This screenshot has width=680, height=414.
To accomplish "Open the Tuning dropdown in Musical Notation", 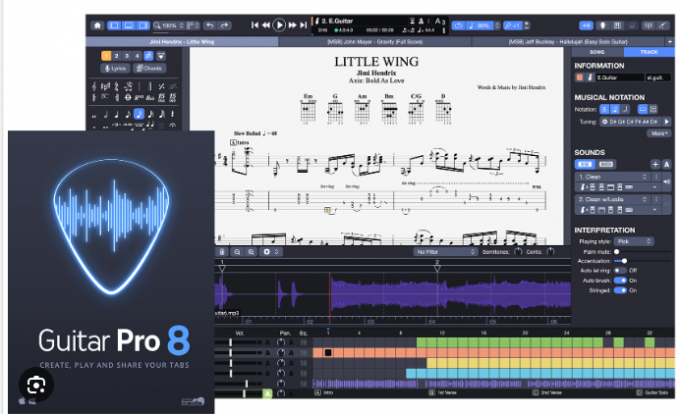I will point(633,121).
